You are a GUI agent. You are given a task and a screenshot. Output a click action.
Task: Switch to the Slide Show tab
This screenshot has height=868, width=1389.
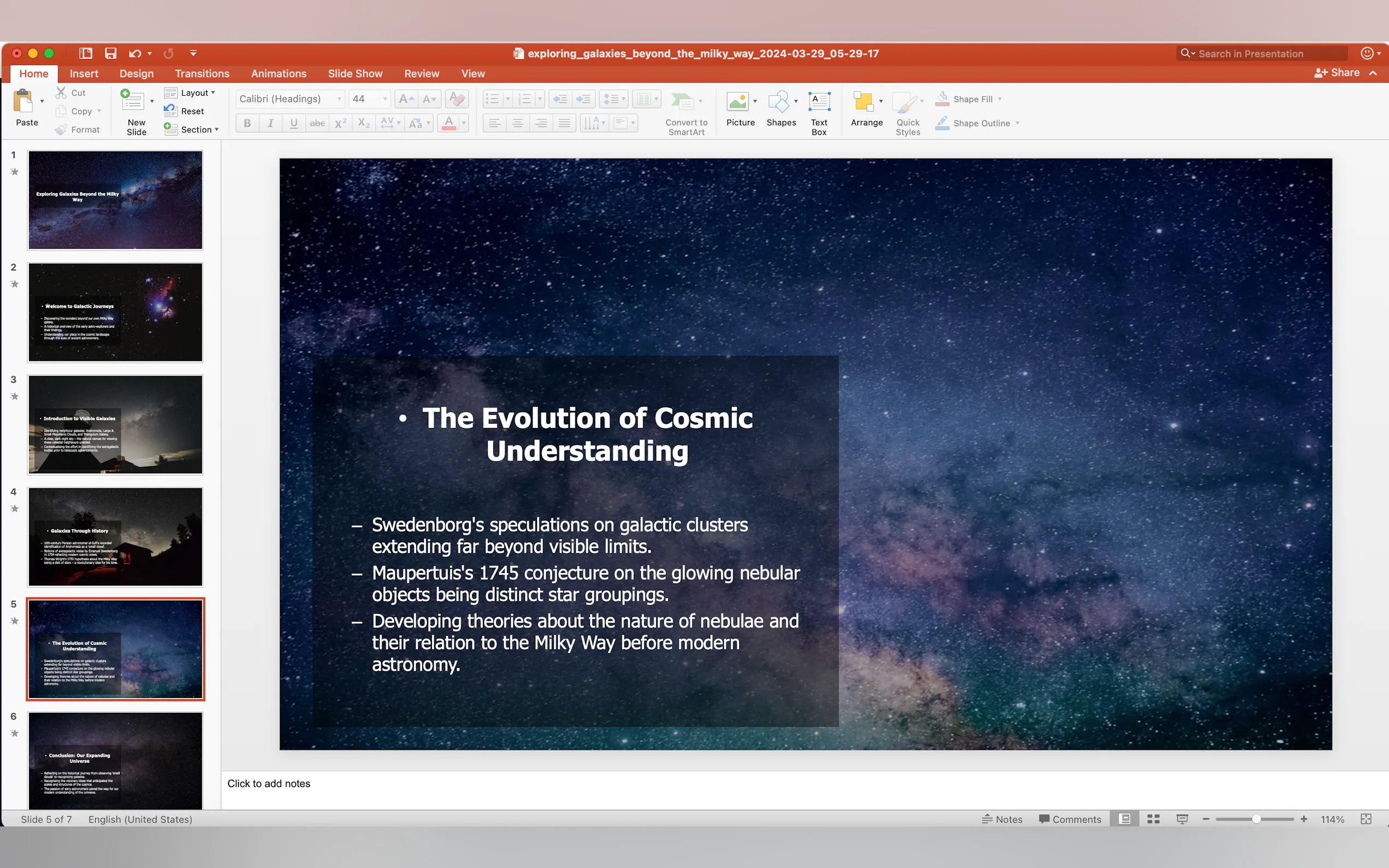point(355,73)
